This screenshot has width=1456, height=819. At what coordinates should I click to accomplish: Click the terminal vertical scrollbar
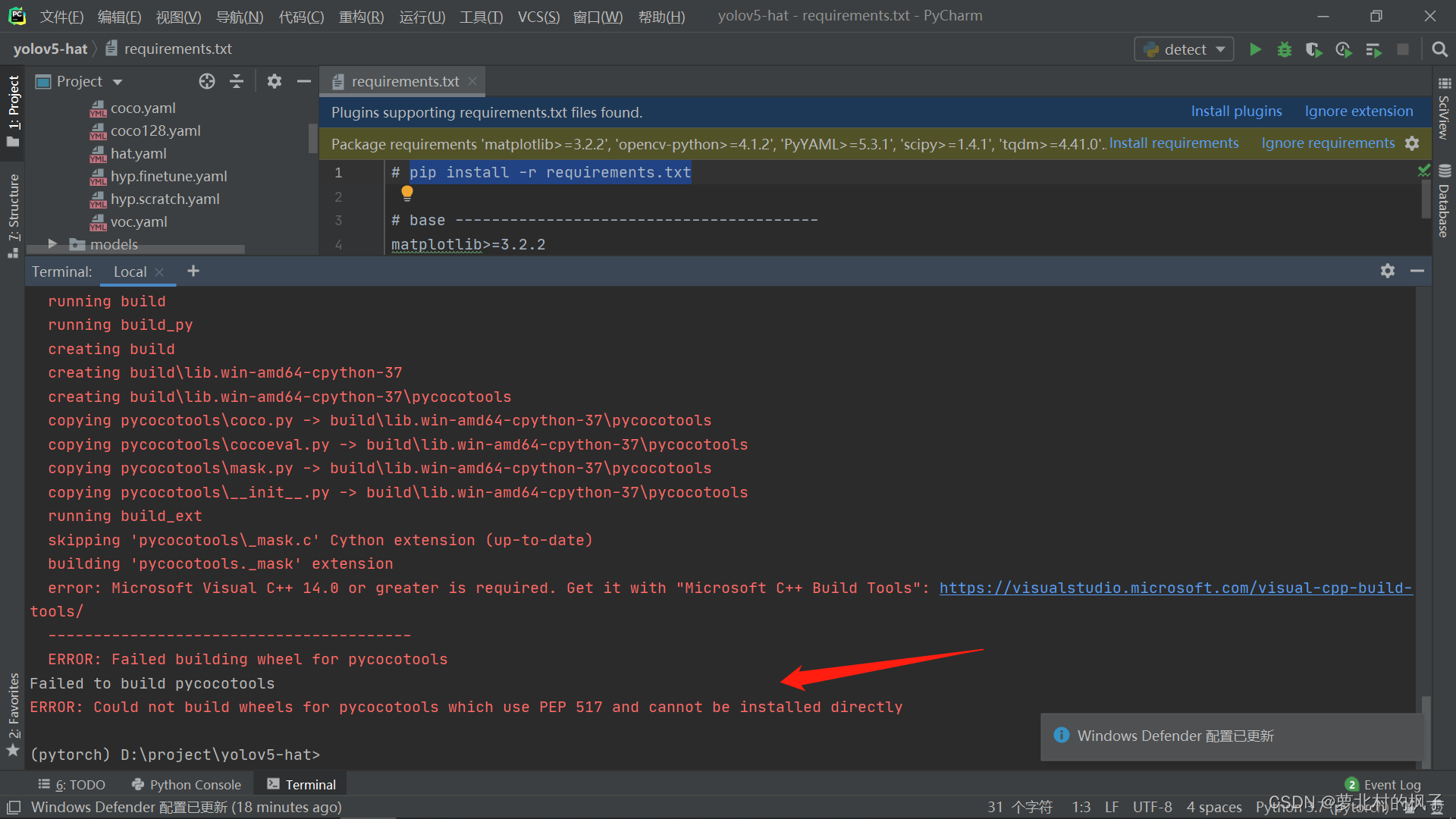[x=1426, y=733]
